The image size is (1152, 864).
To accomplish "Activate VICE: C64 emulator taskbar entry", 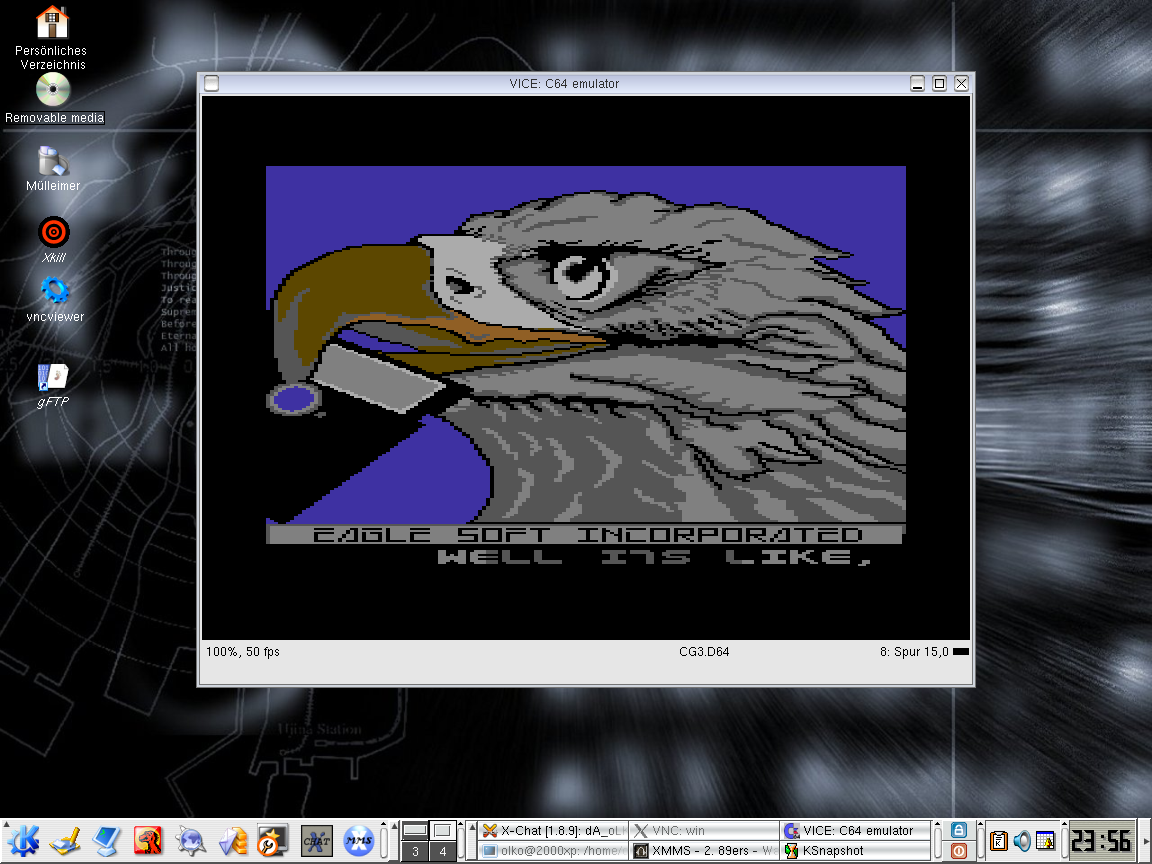I will coord(855,831).
